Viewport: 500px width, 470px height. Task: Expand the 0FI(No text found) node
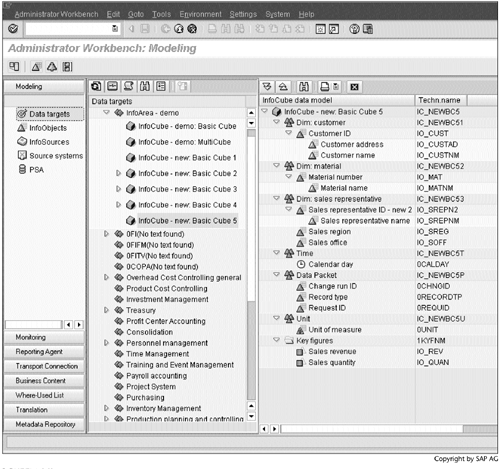106,234
